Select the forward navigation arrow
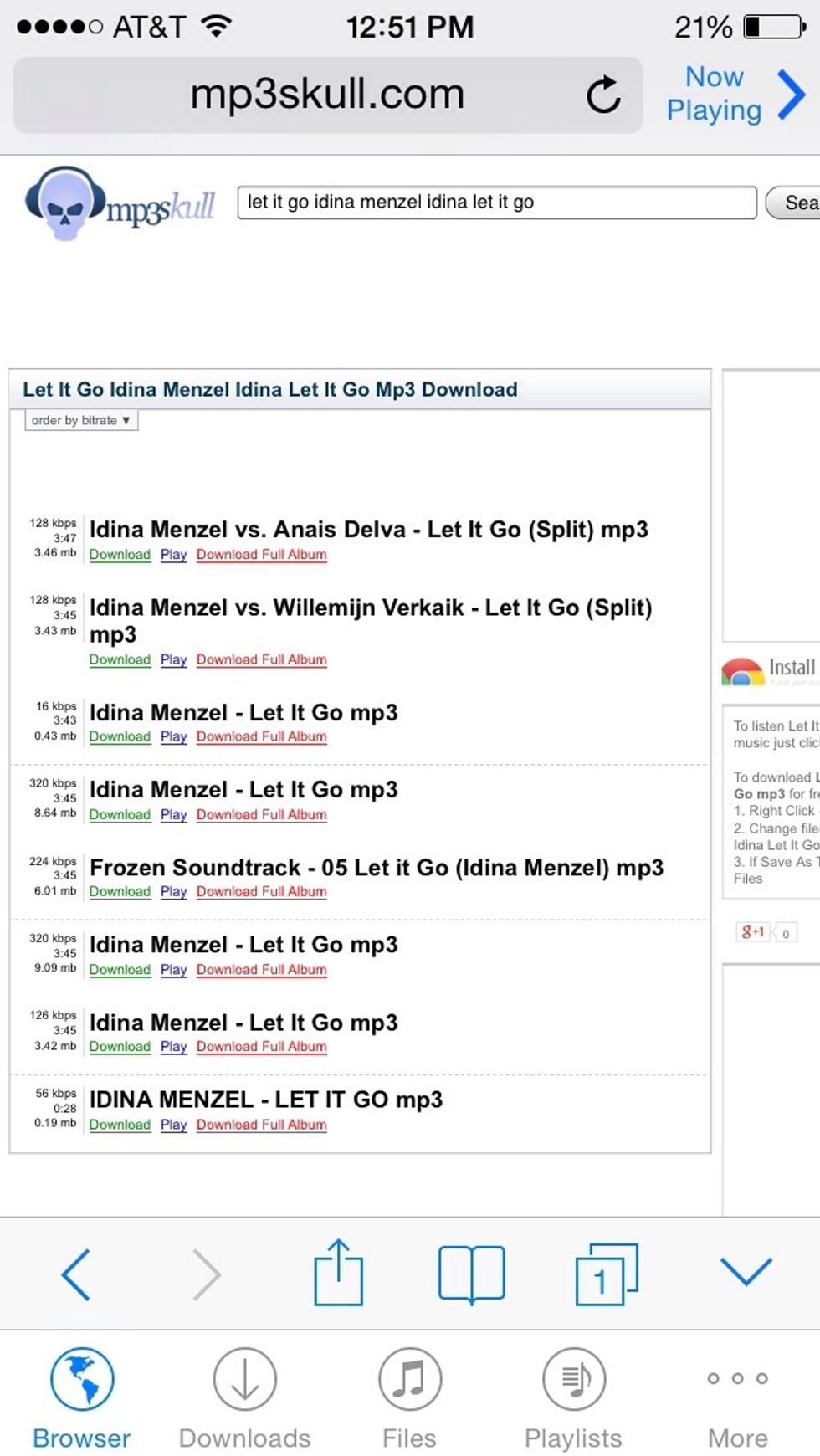Viewport: 820px width, 1456px height. (208, 1273)
